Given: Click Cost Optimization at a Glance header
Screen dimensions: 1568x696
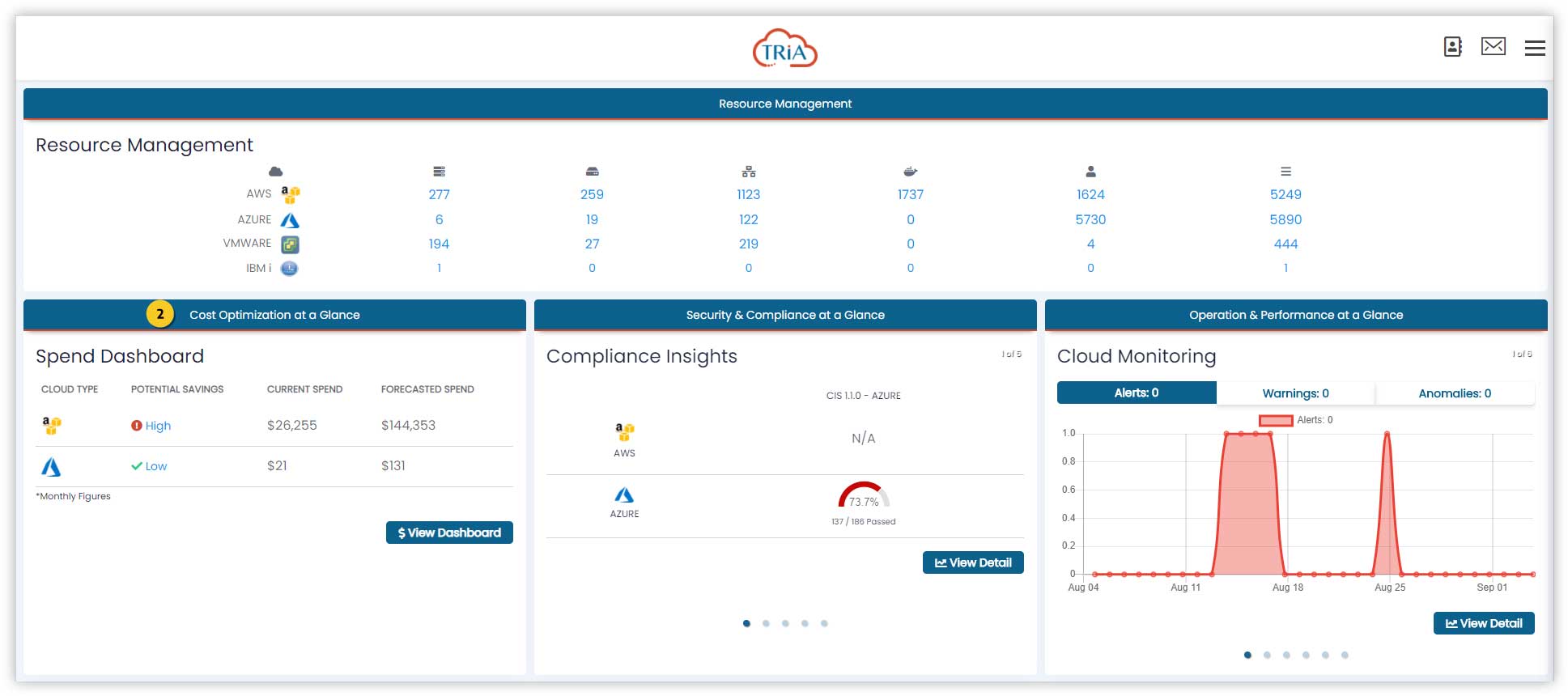Looking at the screenshot, I should click(274, 315).
